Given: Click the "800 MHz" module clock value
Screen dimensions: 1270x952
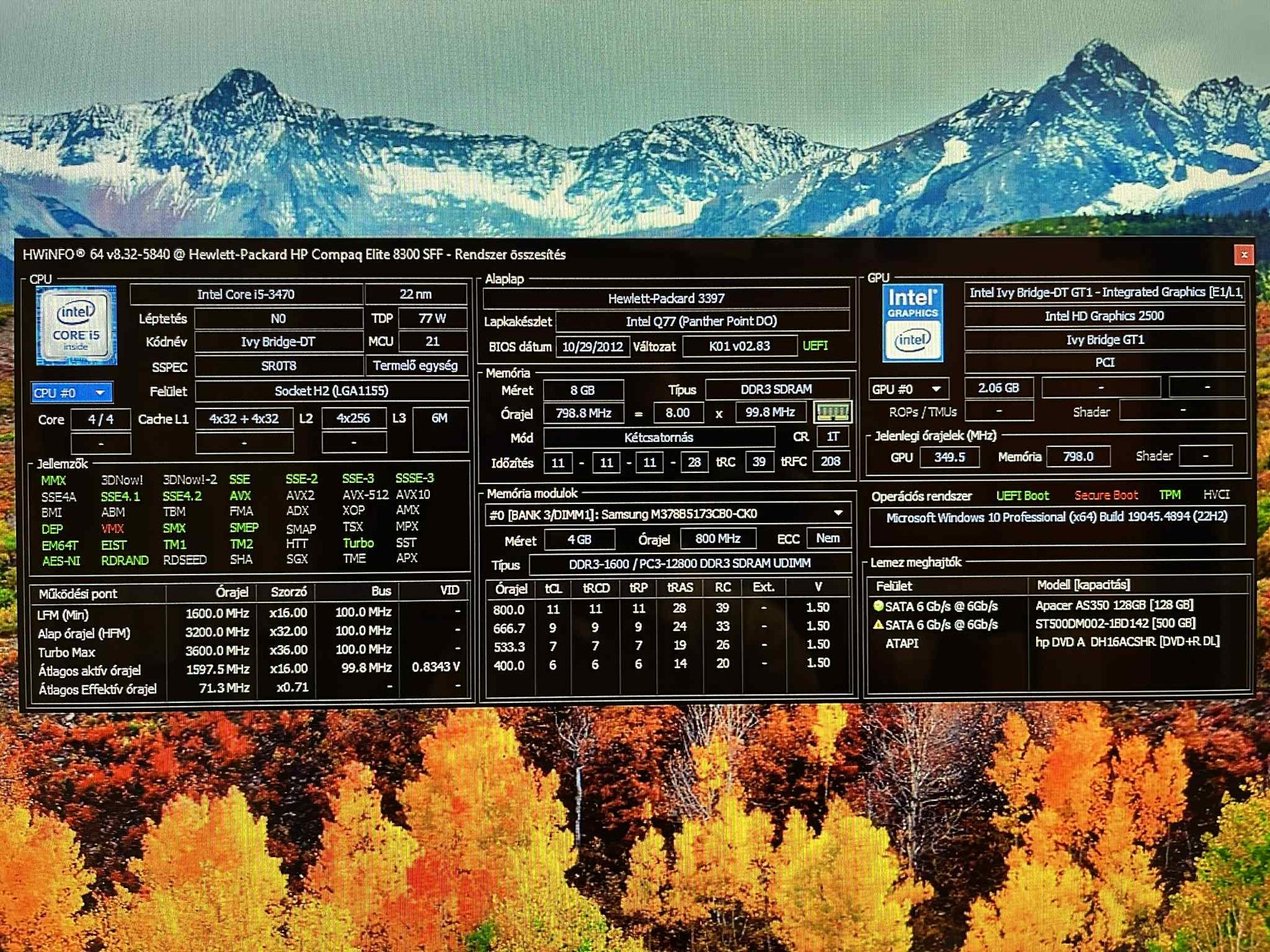Looking at the screenshot, I should (718, 539).
